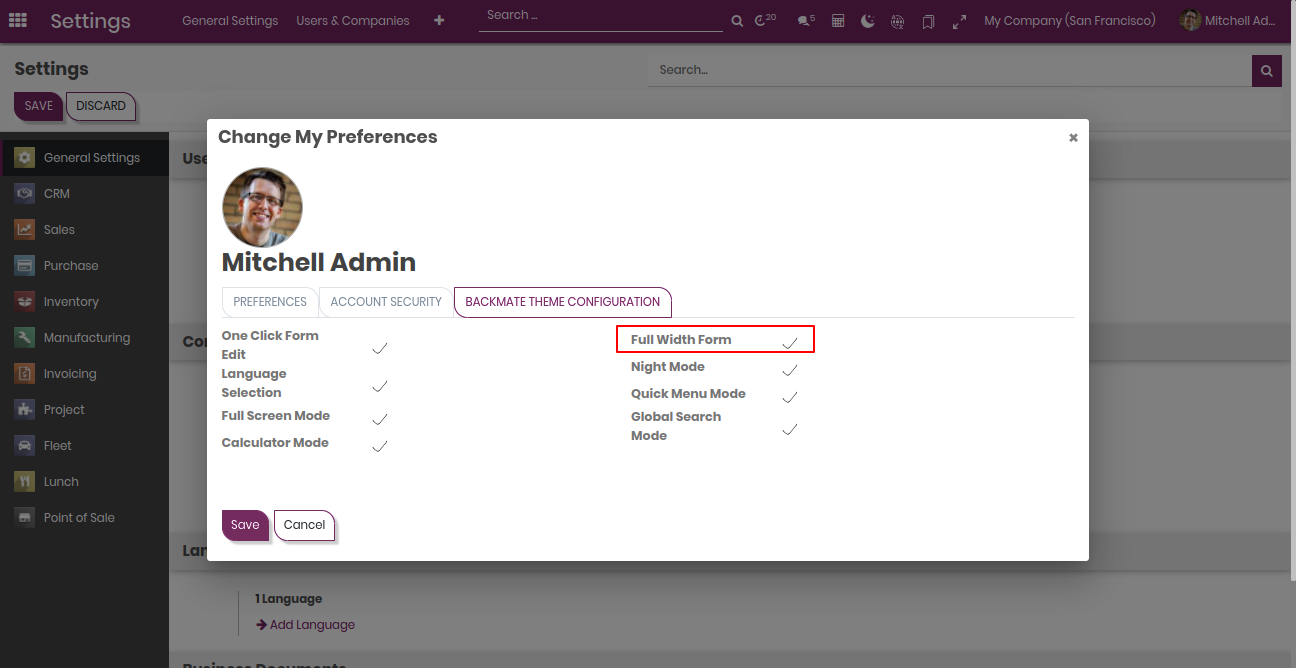
Task: Open activities clock icon with 20 badge
Action: 765,20
